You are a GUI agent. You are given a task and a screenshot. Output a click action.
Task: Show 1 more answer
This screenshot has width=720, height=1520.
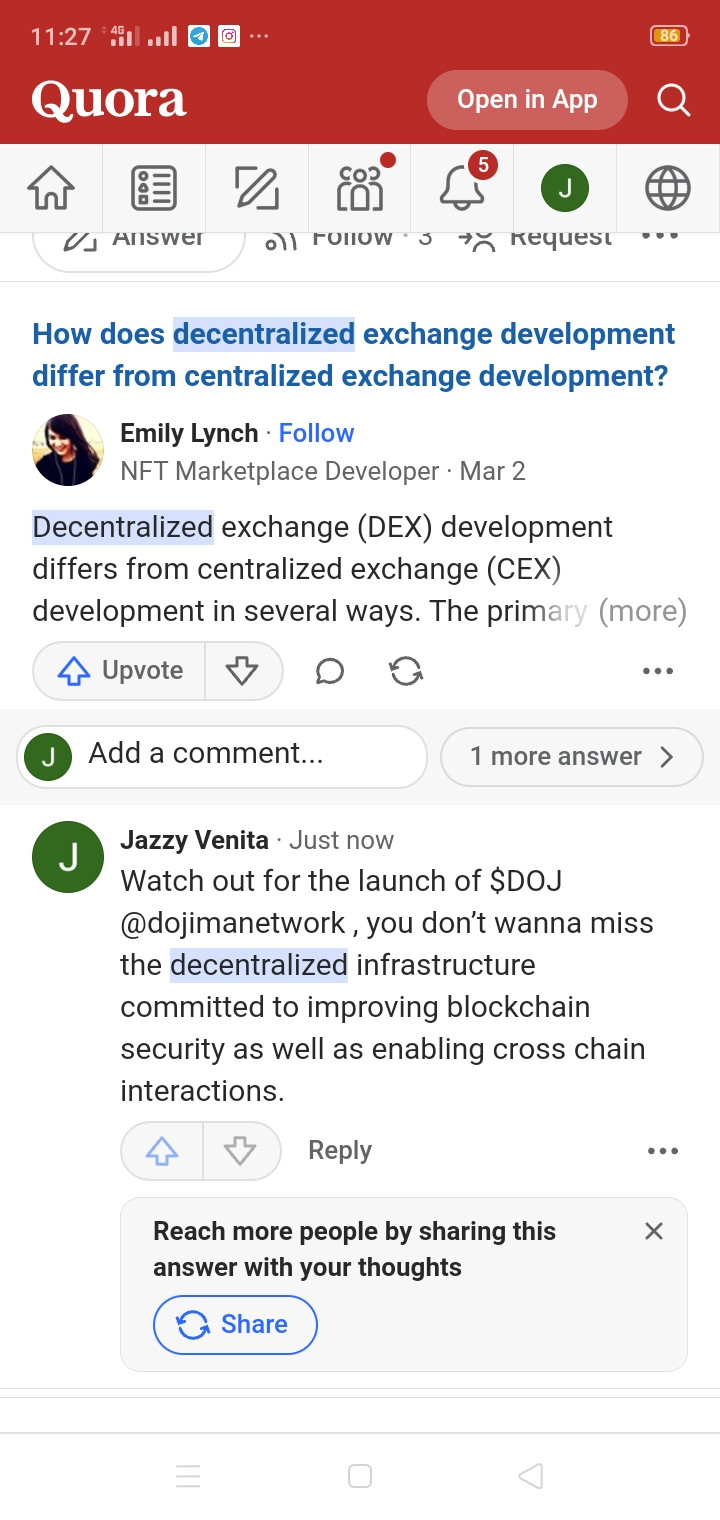click(571, 756)
